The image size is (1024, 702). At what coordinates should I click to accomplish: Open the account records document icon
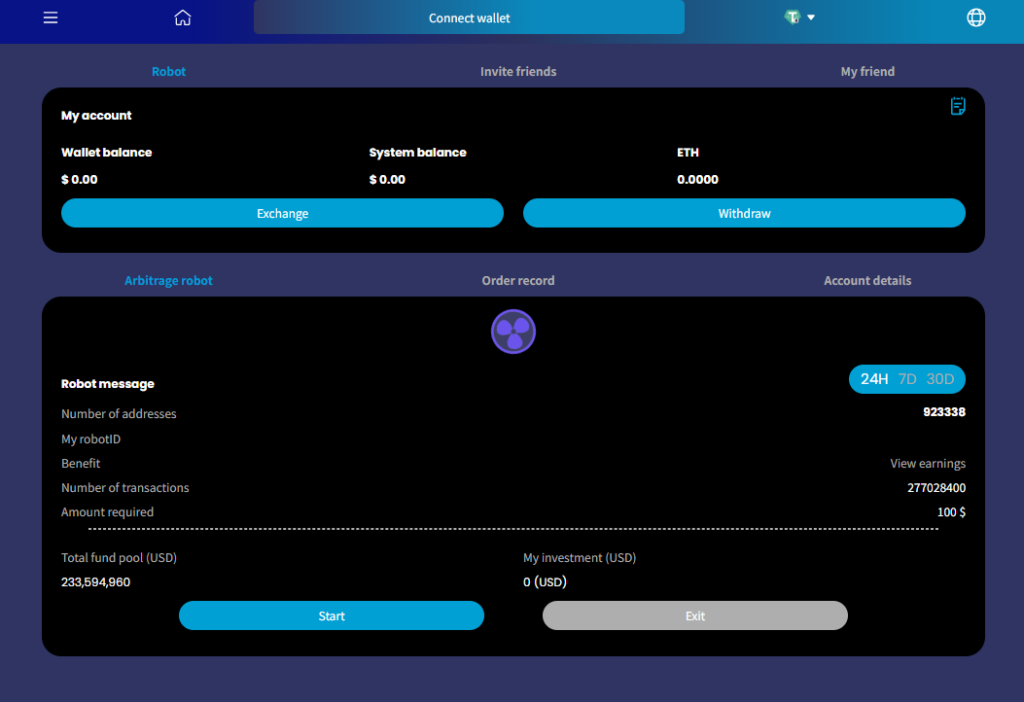(x=958, y=106)
